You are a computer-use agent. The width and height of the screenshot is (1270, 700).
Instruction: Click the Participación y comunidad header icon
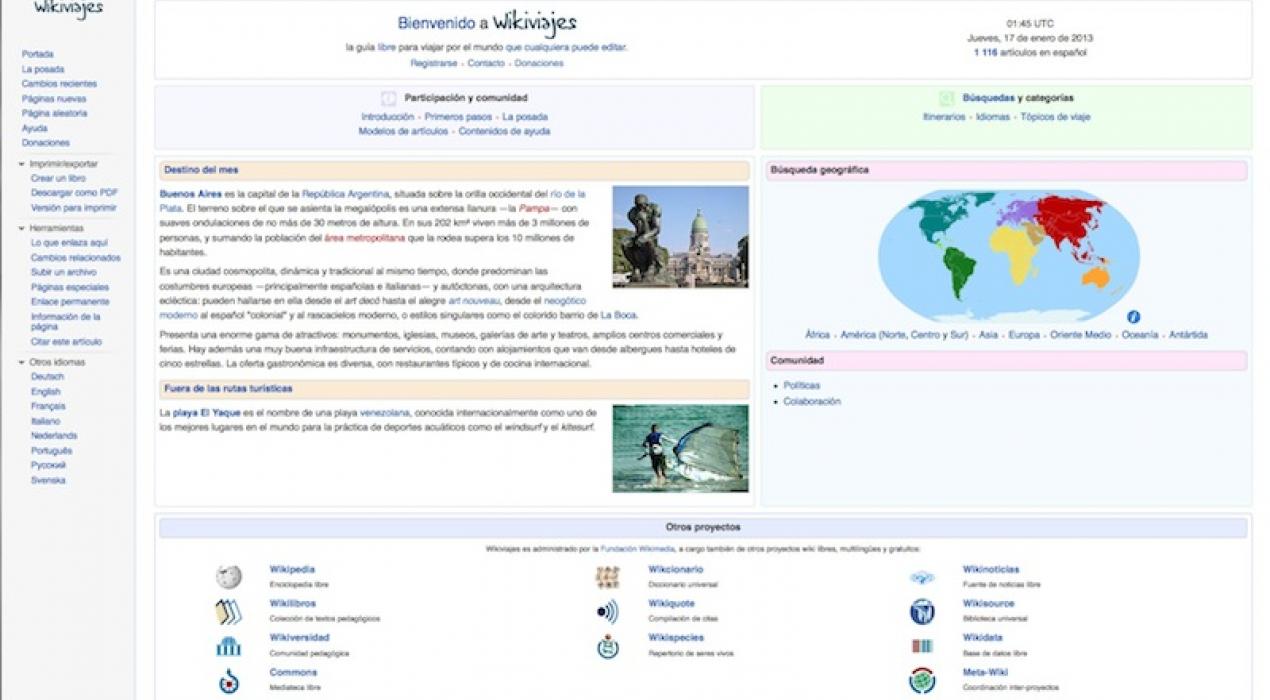(388, 98)
